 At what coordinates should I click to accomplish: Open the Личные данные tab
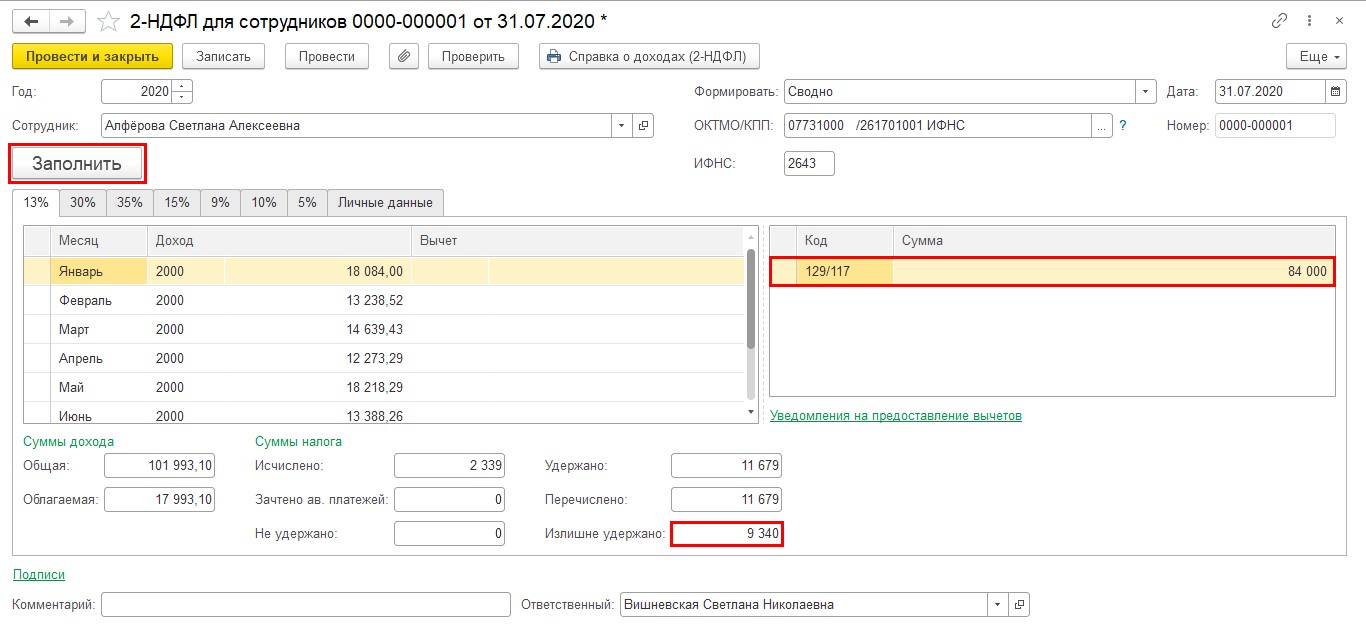(x=385, y=202)
